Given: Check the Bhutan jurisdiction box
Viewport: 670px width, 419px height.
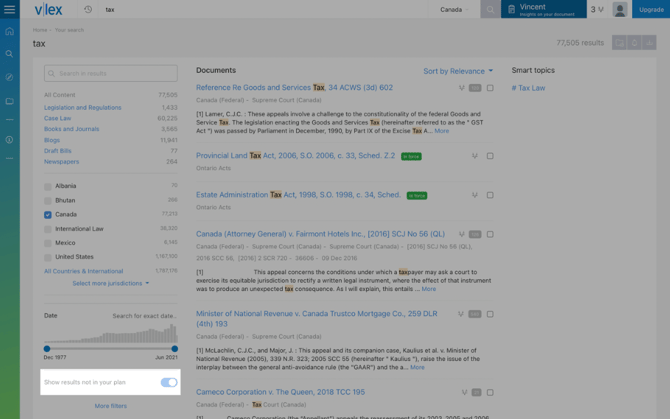Looking at the screenshot, I should [x=48, y=201].
